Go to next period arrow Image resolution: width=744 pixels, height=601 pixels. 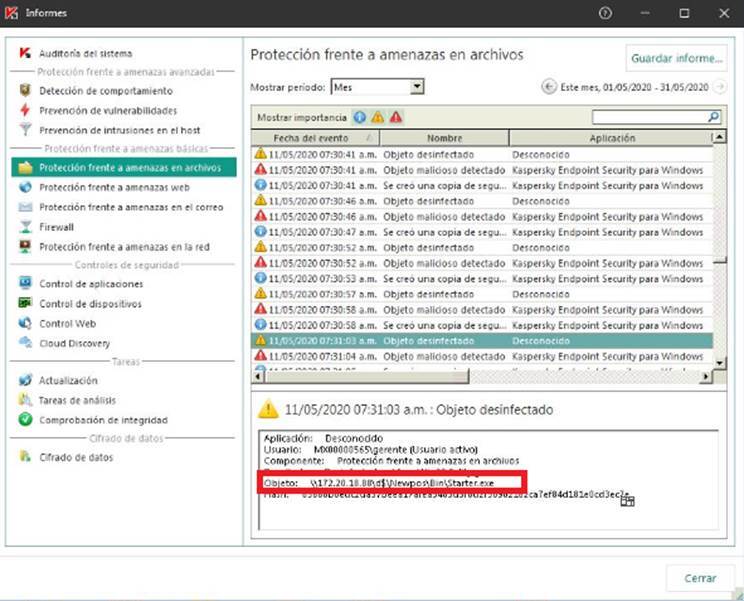720,87
